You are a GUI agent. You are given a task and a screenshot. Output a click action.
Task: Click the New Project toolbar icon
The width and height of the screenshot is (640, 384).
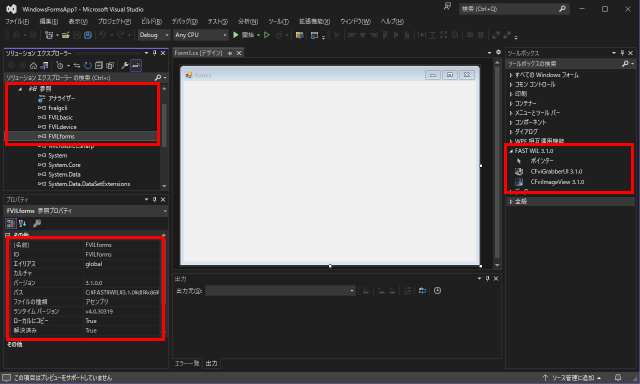pos(49,35)
